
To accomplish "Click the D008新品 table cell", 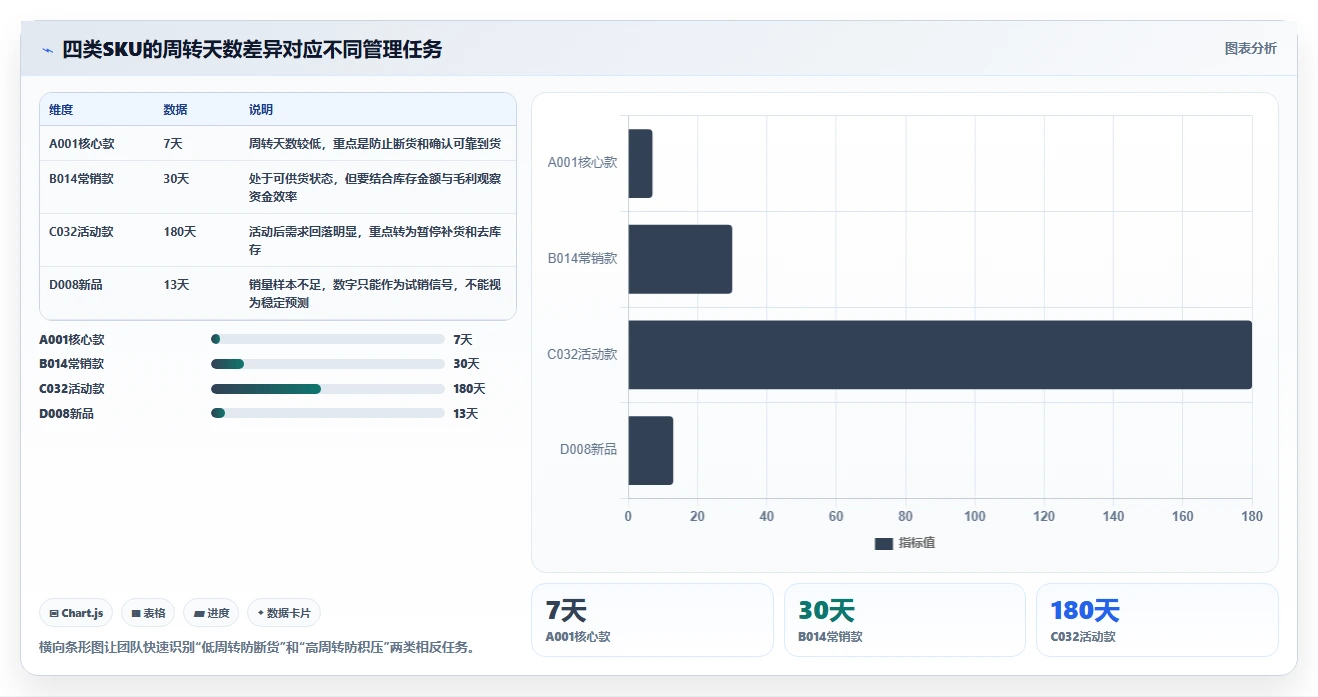I will (75, 285).
